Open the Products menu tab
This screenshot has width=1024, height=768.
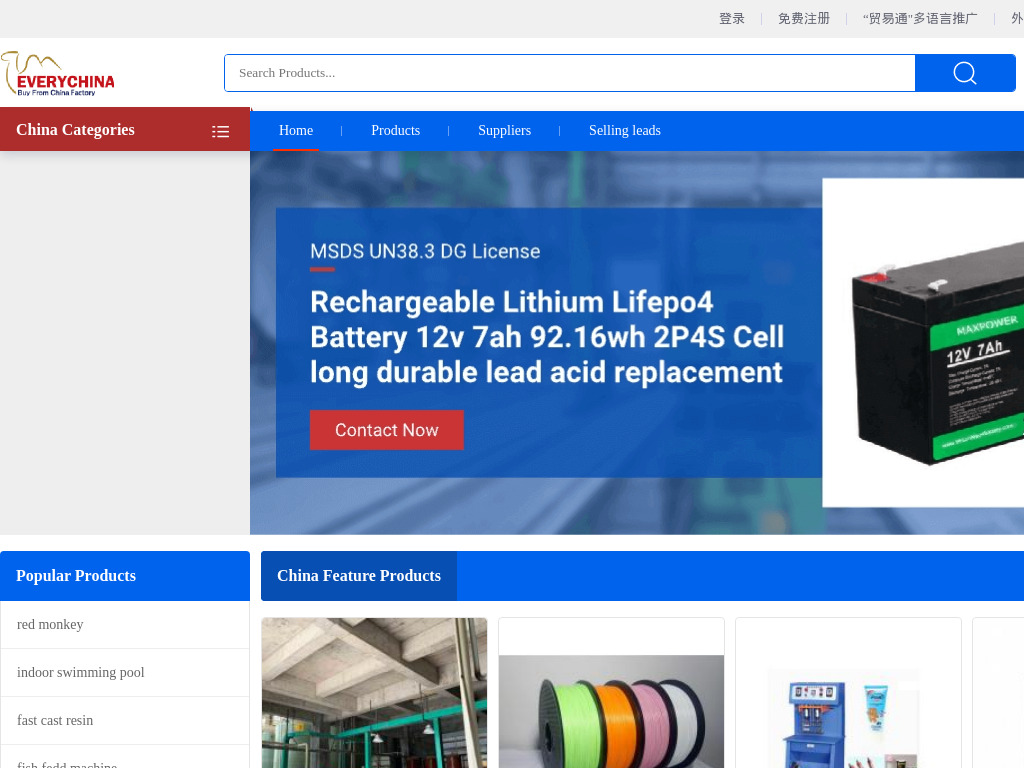click(x=395, y=131)
